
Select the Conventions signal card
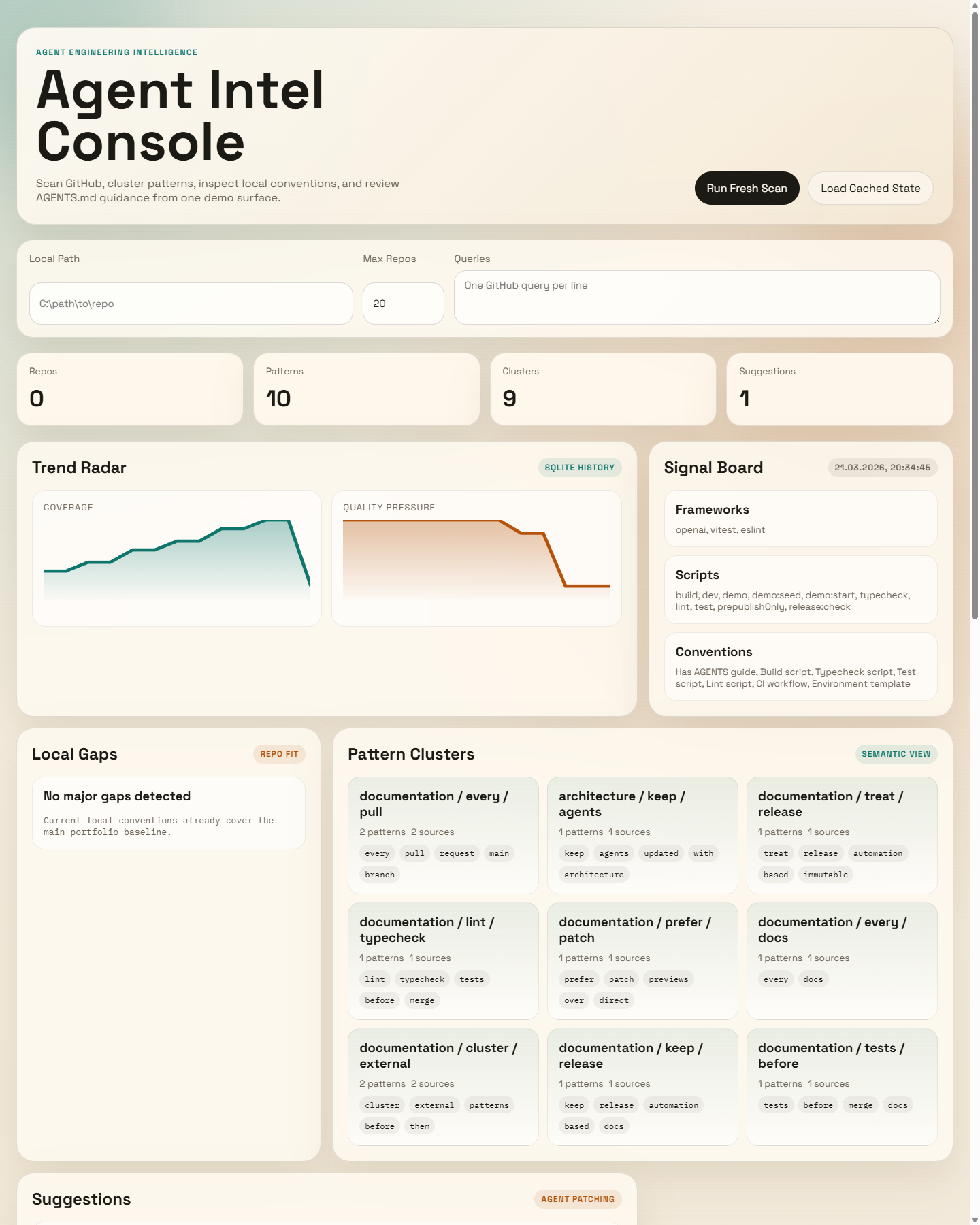point(801,667)
